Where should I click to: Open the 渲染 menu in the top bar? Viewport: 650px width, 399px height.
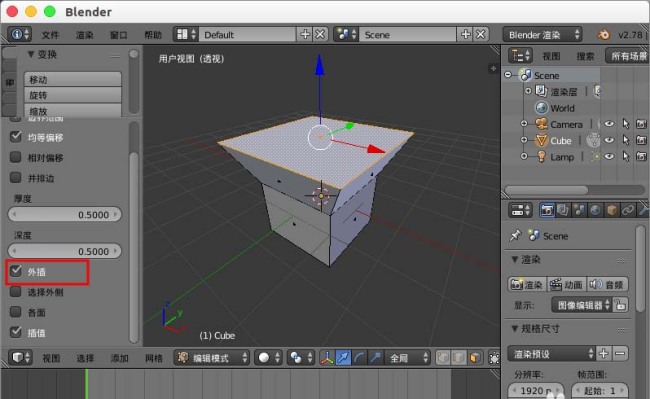point(85,35)
